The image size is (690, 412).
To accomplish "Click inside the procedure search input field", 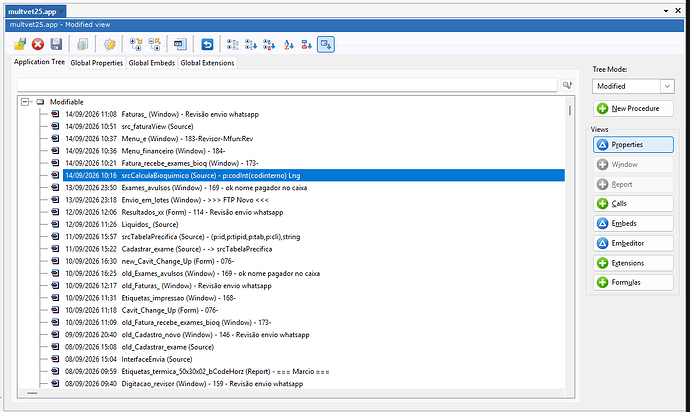I will [x=287, y=85].
